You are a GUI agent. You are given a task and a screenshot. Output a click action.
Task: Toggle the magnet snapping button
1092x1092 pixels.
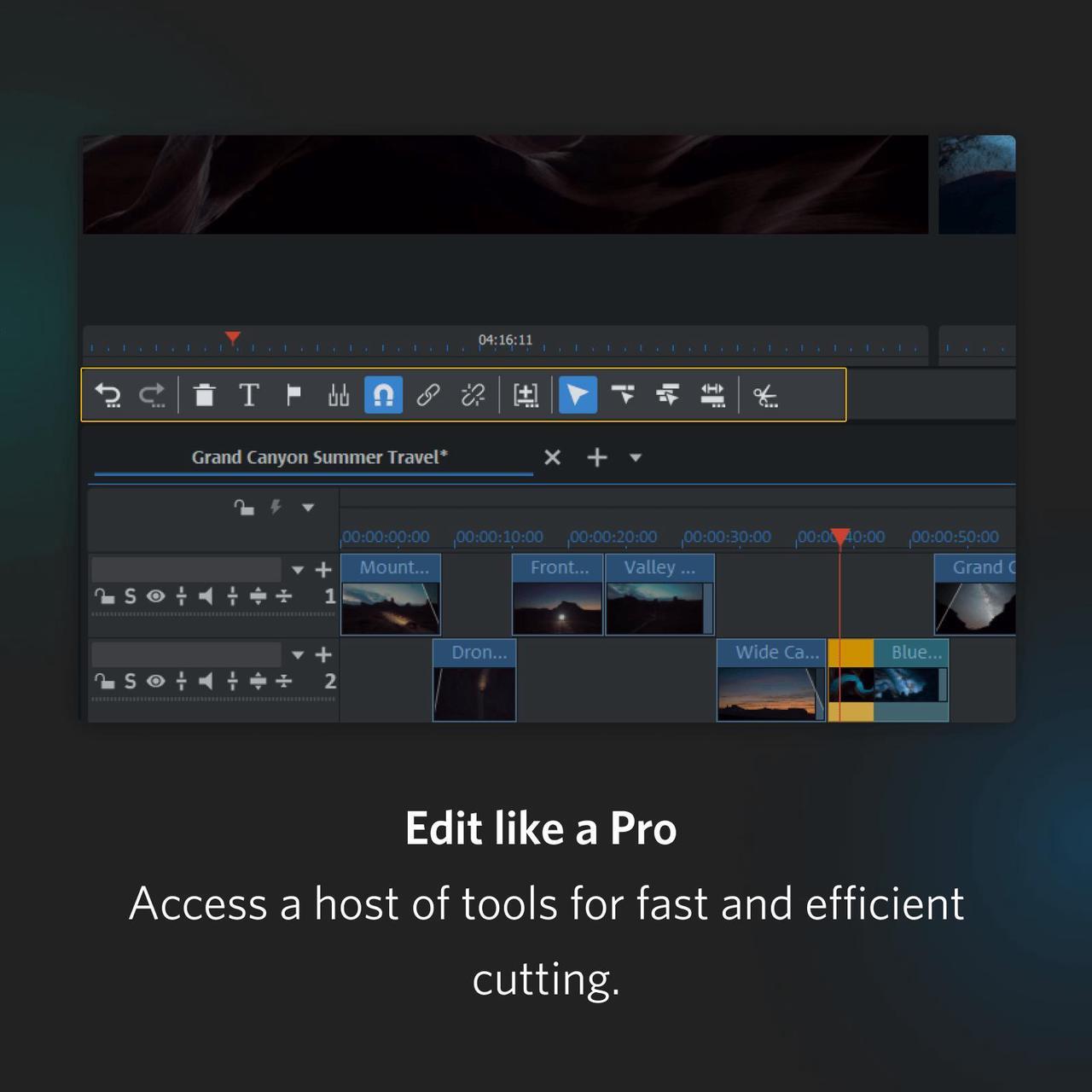(x=383, y=395)
